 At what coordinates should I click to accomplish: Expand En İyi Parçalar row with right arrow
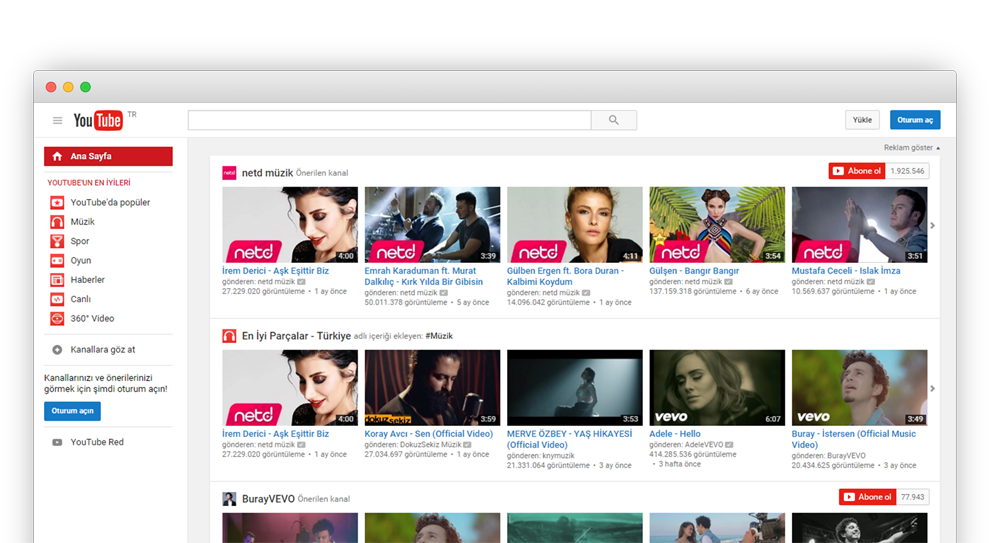pos(933,388)
